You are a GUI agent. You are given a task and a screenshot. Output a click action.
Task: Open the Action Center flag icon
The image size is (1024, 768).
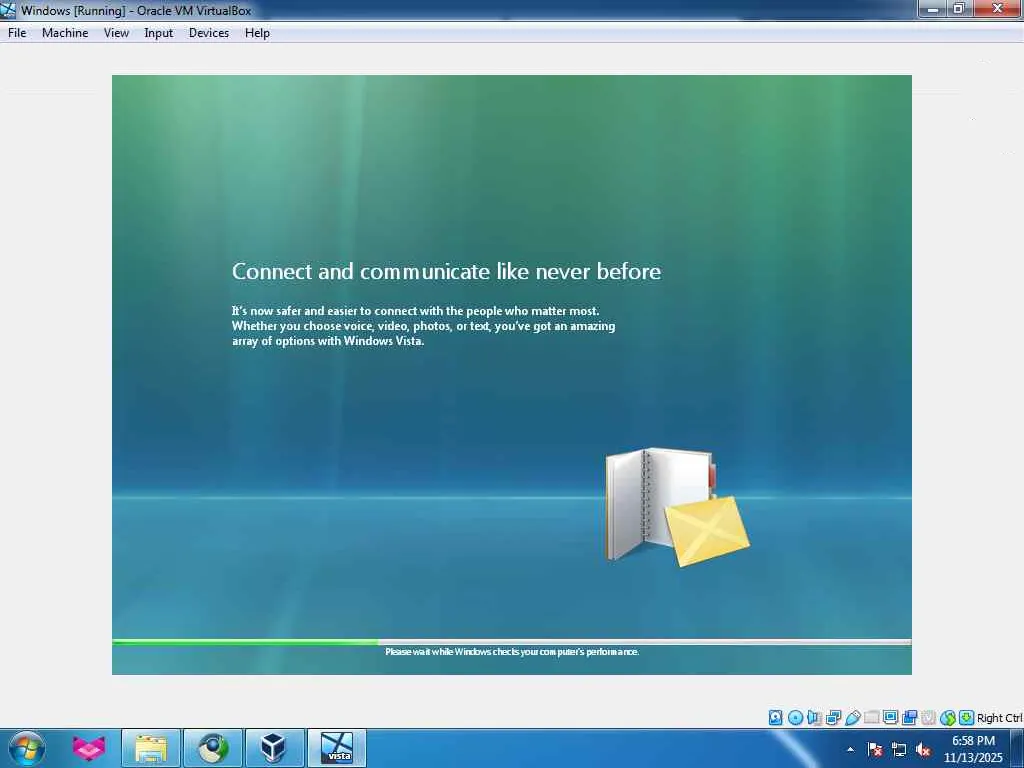click(875, 749)
